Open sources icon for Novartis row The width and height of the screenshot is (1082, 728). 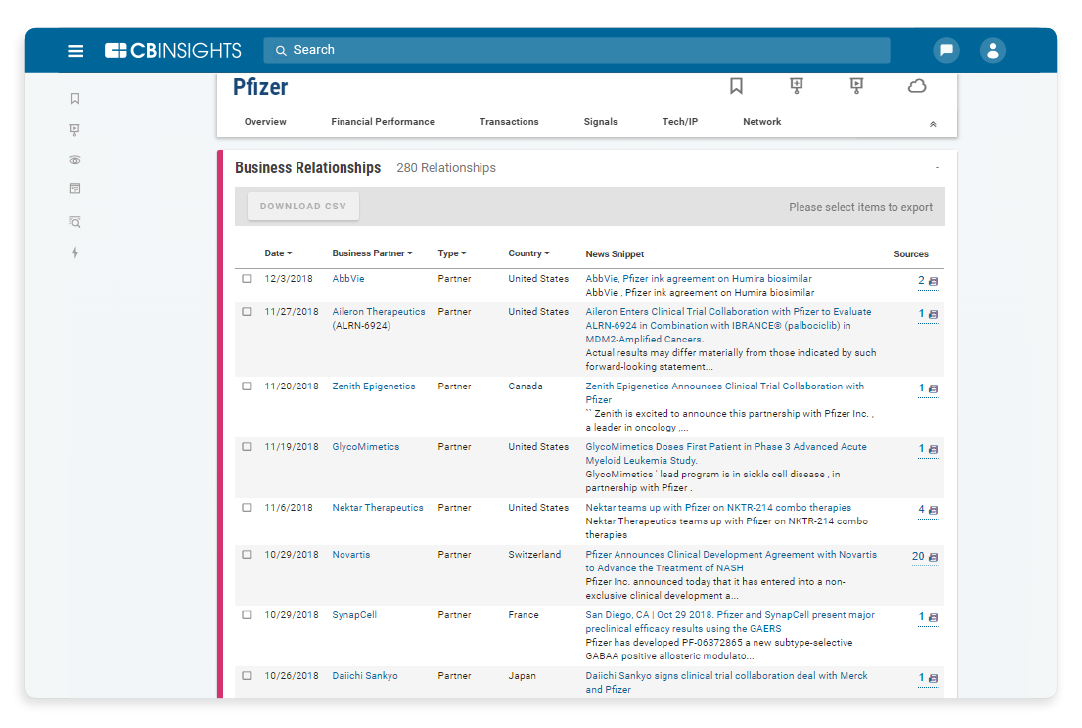coord(934,557)
